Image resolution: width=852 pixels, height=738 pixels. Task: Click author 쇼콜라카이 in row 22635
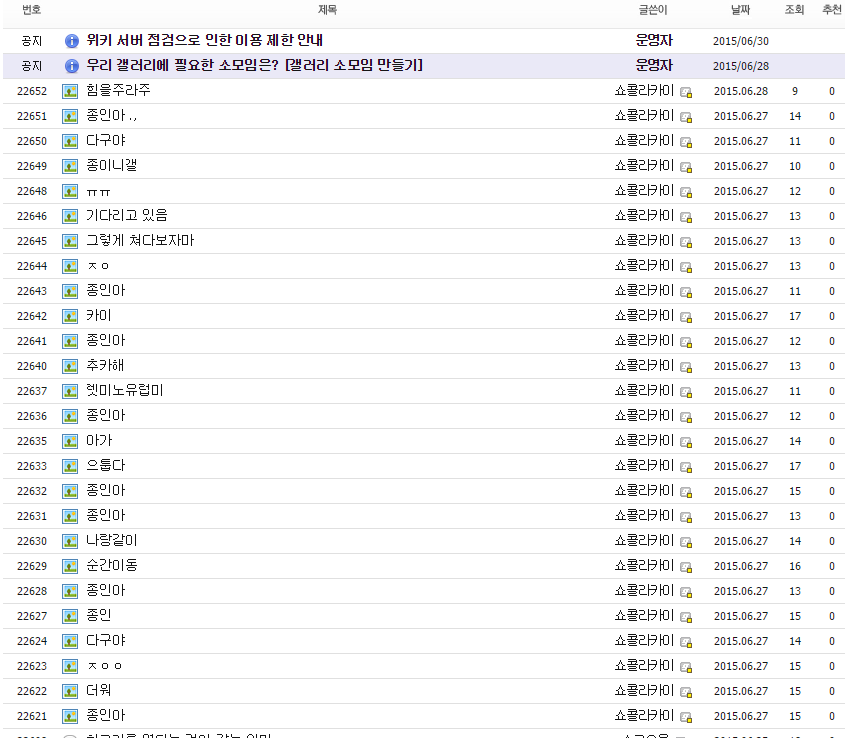pos(644,440)
